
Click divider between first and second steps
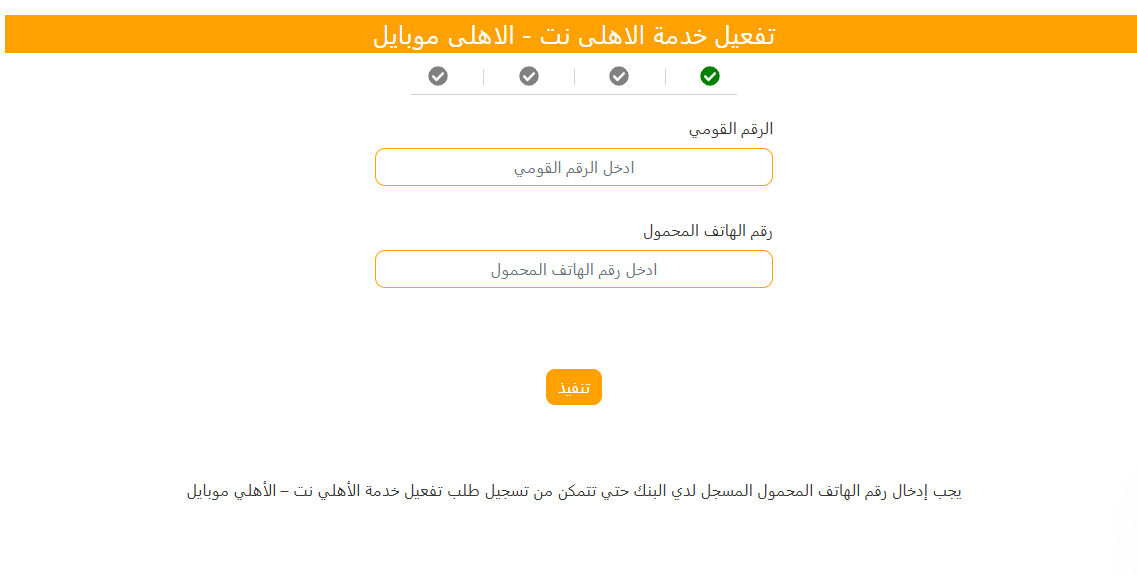pos(665,77)
